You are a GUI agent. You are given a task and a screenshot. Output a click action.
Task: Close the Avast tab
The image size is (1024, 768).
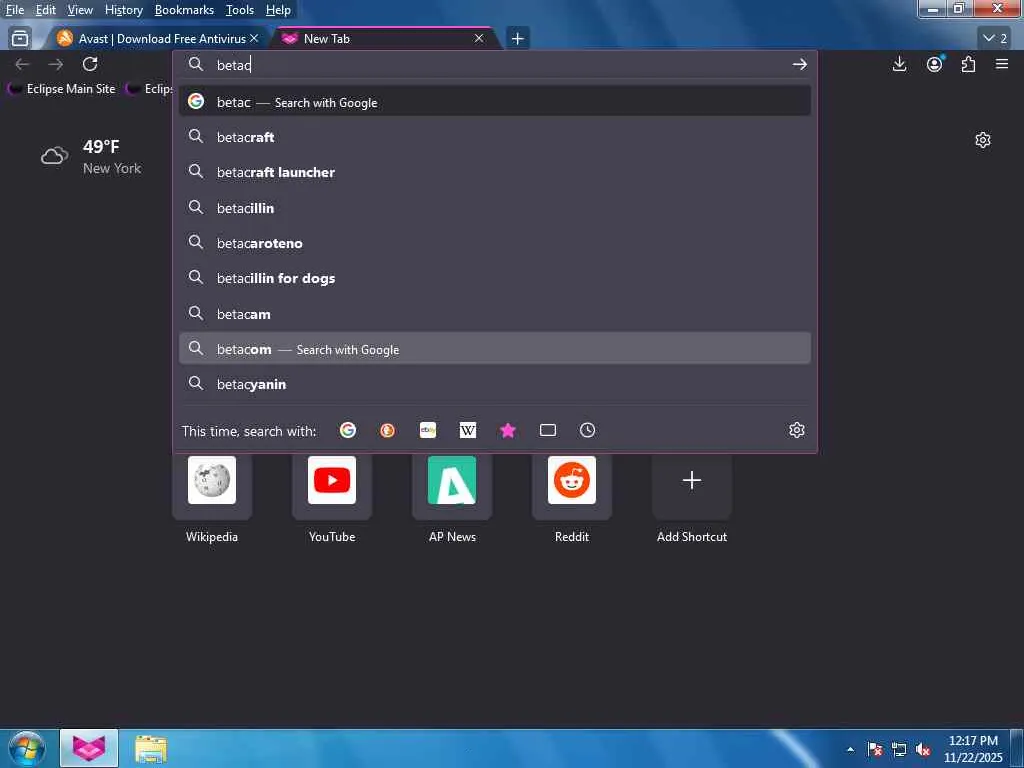(x=254, y=39)
